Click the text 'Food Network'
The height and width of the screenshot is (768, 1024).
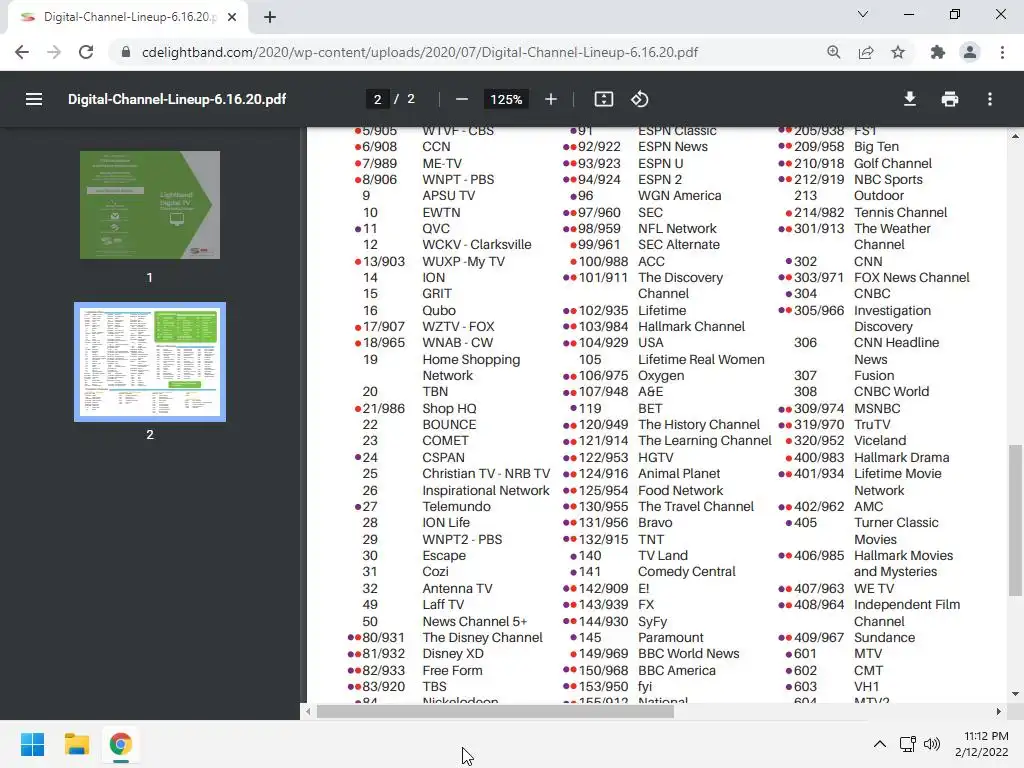pos(680,490)
